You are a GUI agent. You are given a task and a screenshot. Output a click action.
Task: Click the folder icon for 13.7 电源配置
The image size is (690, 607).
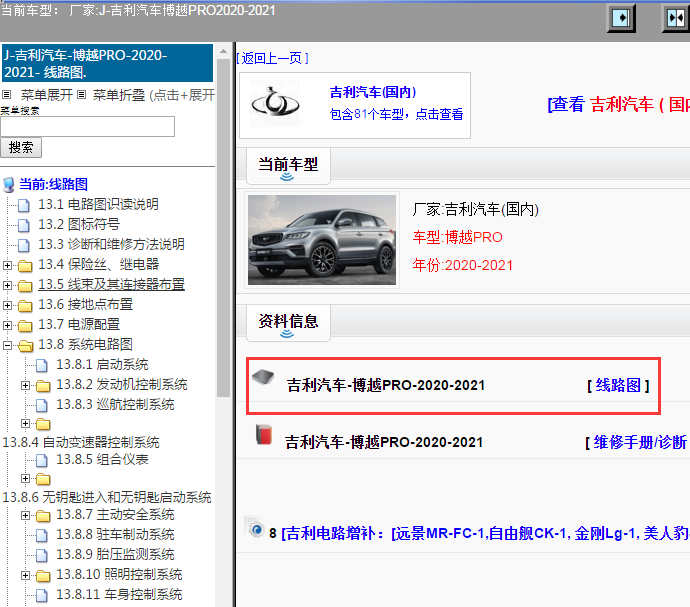tap(25, 325)
